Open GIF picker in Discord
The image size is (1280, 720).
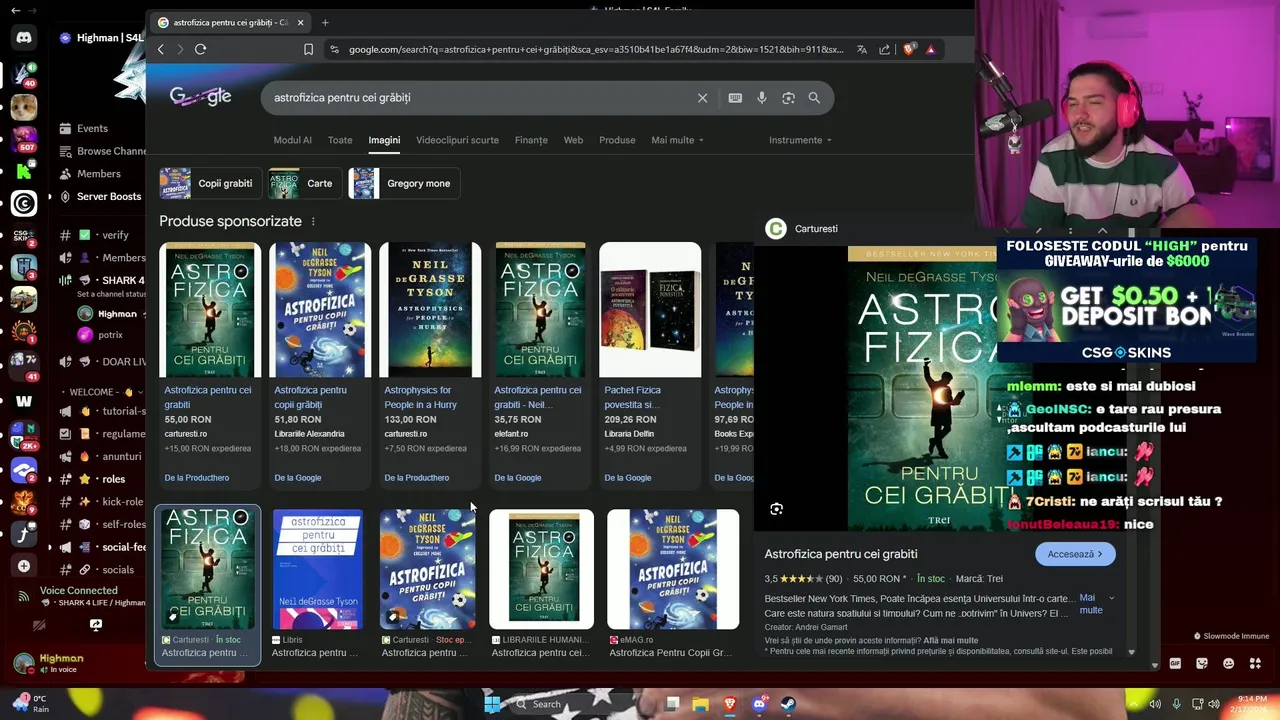(1175, 663)
